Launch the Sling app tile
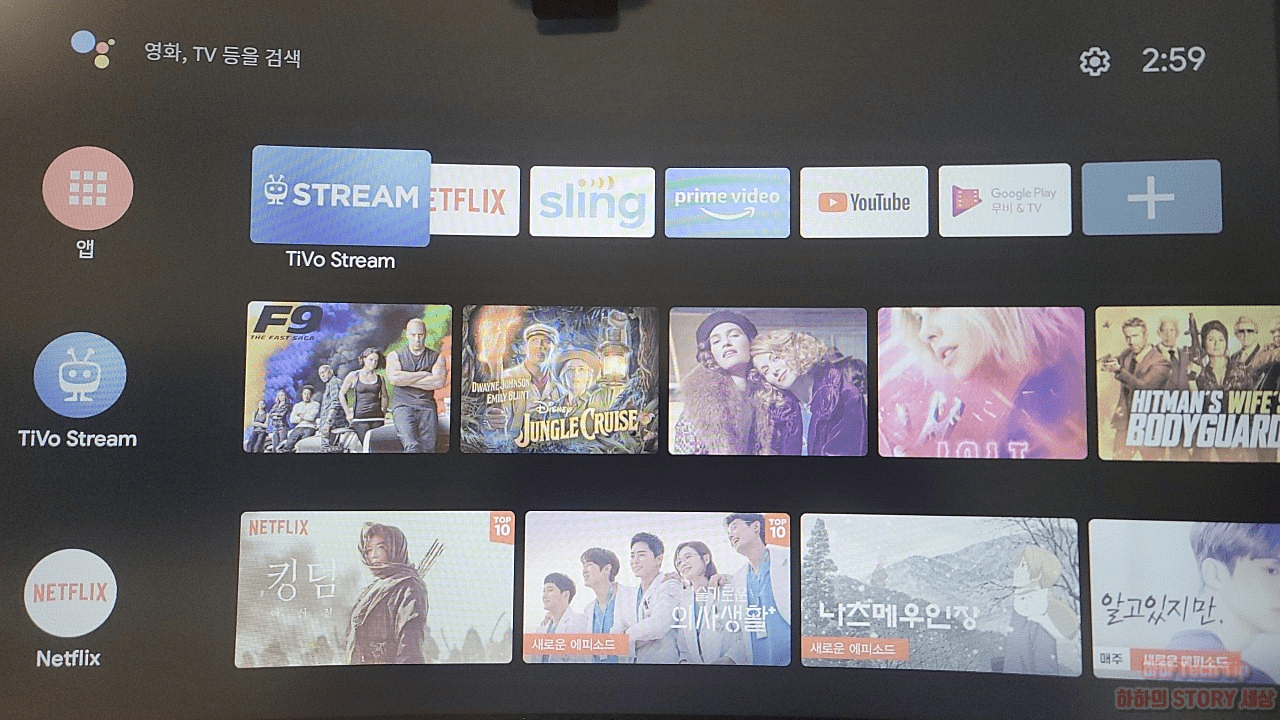Screen dimensions: 1280x720 pyautogui.click(x=592, y=202)
